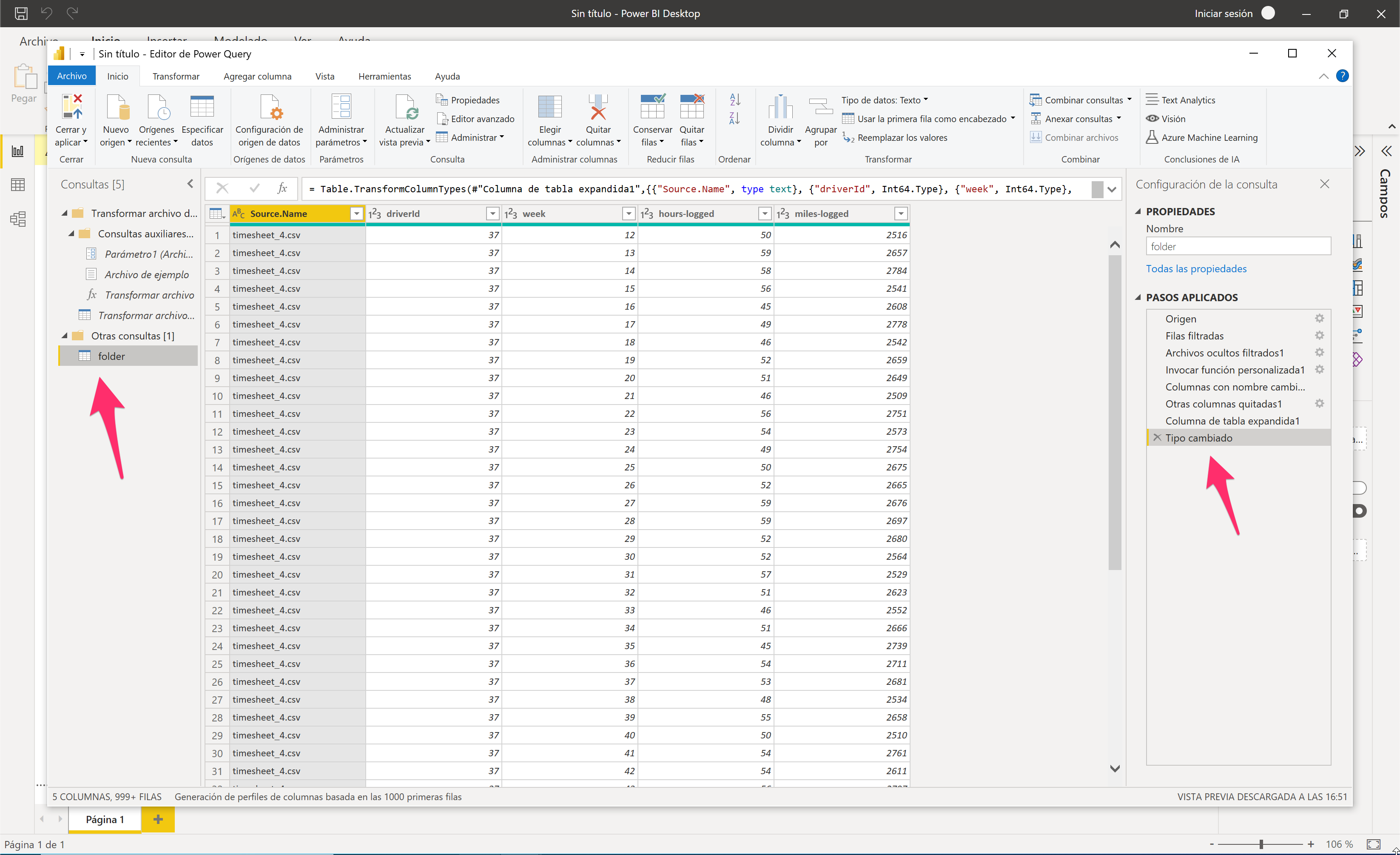Click the Cerrar y aplicar icon

71,106
